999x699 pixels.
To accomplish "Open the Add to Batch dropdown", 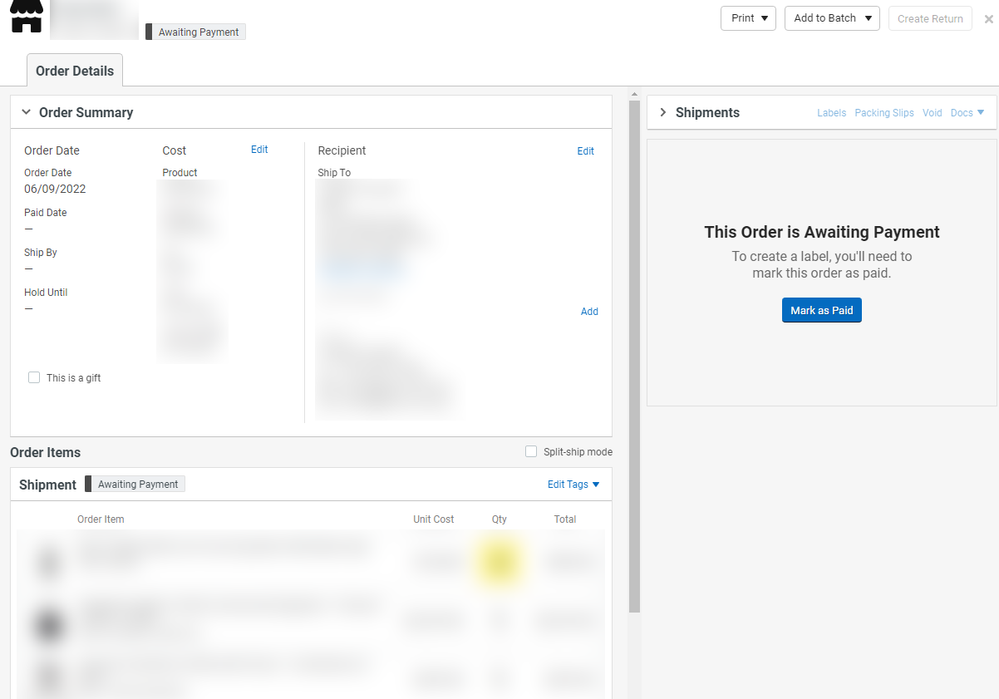I will click(x=831, y=18).
